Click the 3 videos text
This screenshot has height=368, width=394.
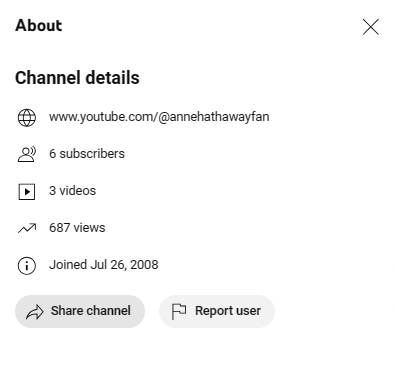tap(72, 191)
